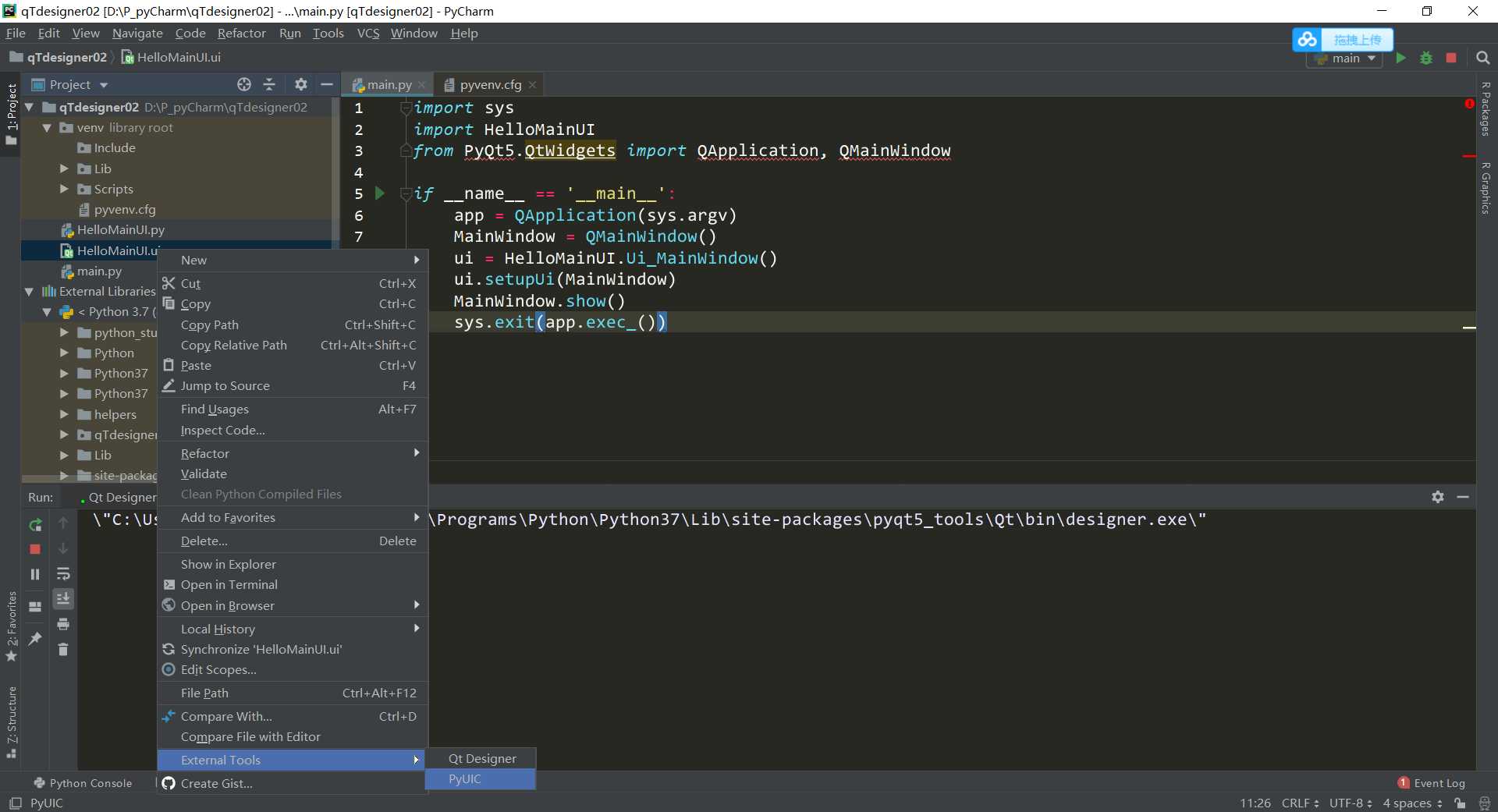This screenshot has height=812, width=1498.
Task: Toggle the pin tab icon in Run panel
Action: pos(35,639)
